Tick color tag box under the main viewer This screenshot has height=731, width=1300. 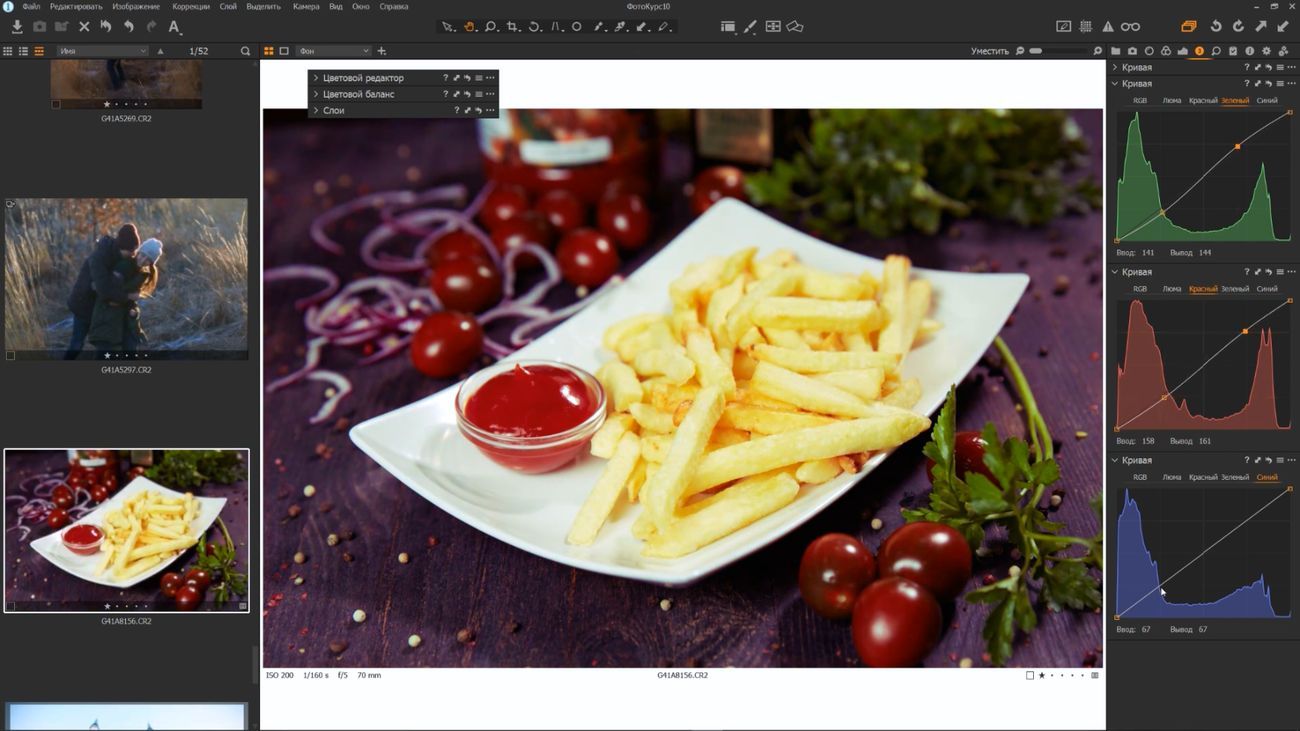[1030, 676]
